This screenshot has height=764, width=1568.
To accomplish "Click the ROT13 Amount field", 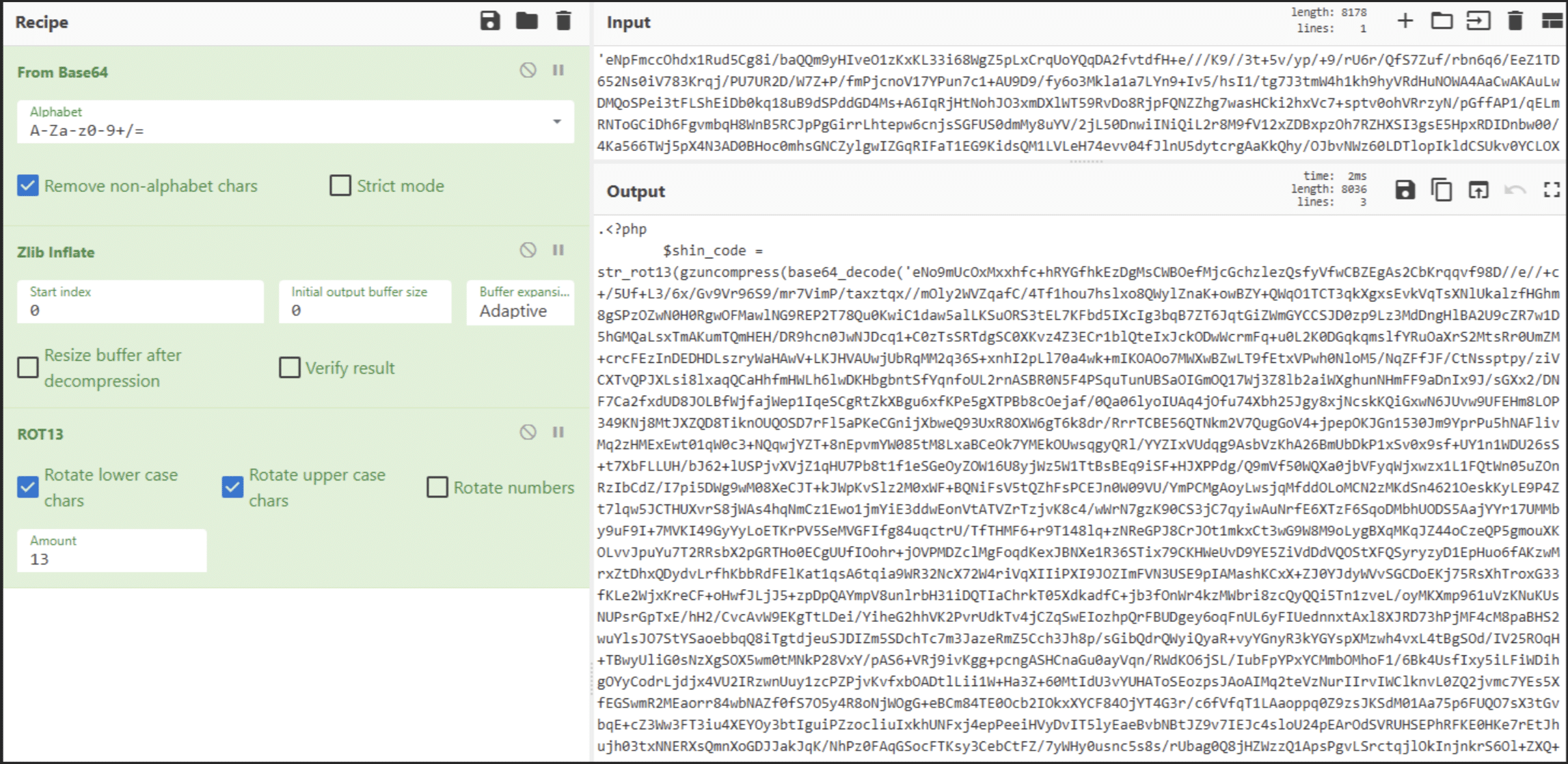I will [112, 558].
